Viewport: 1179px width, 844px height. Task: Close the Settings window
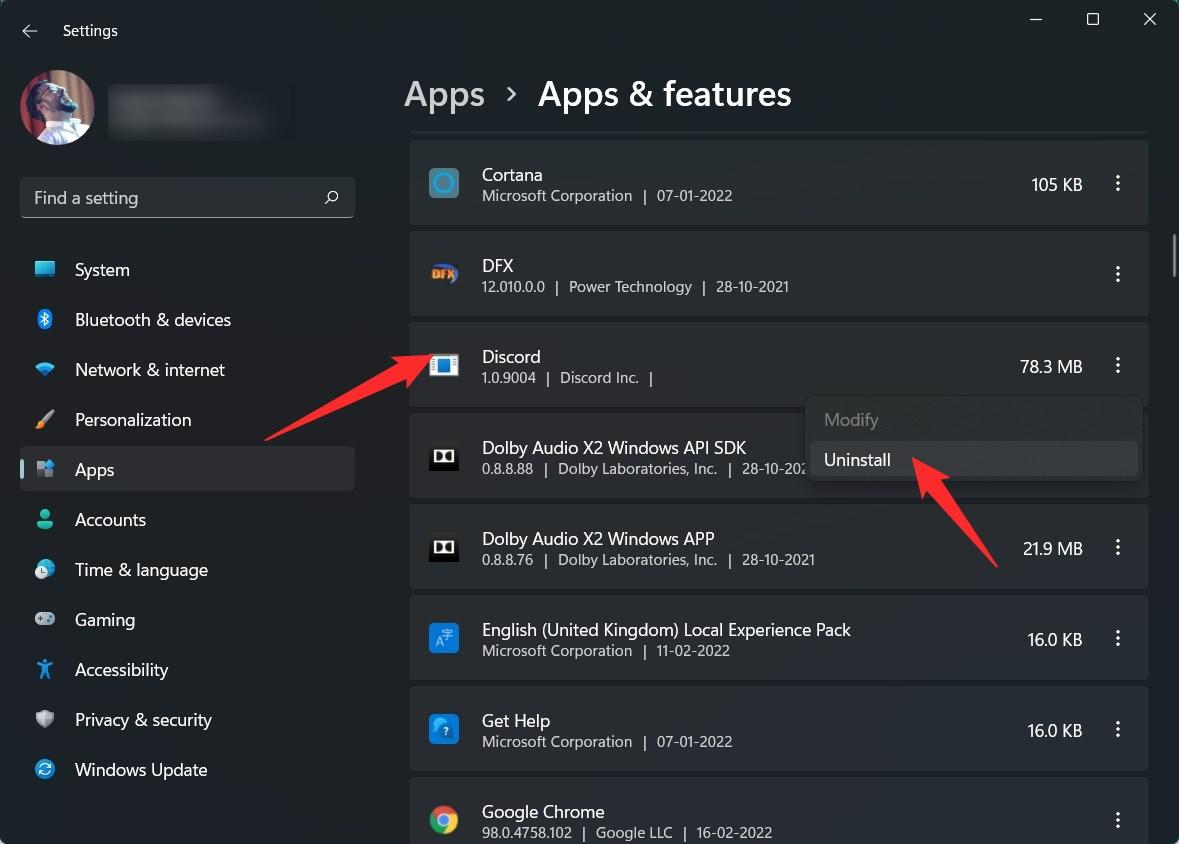click(x=1150, y=20)
